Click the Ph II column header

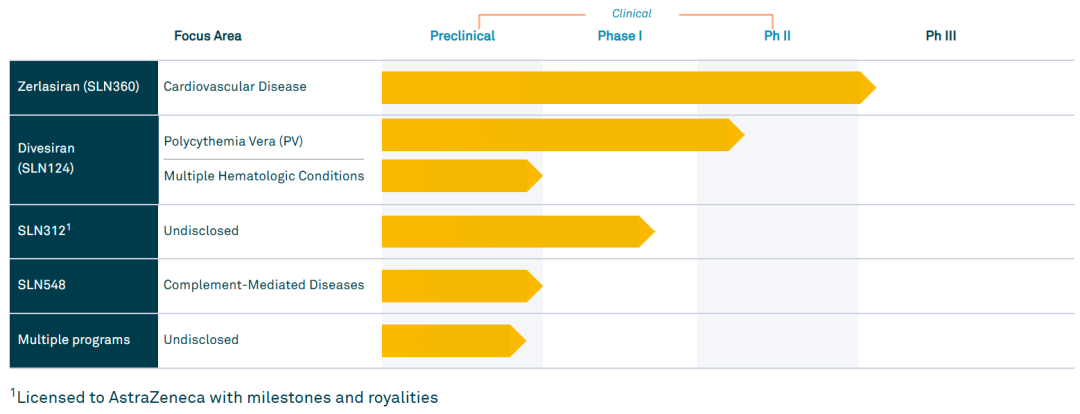(777, 36)
